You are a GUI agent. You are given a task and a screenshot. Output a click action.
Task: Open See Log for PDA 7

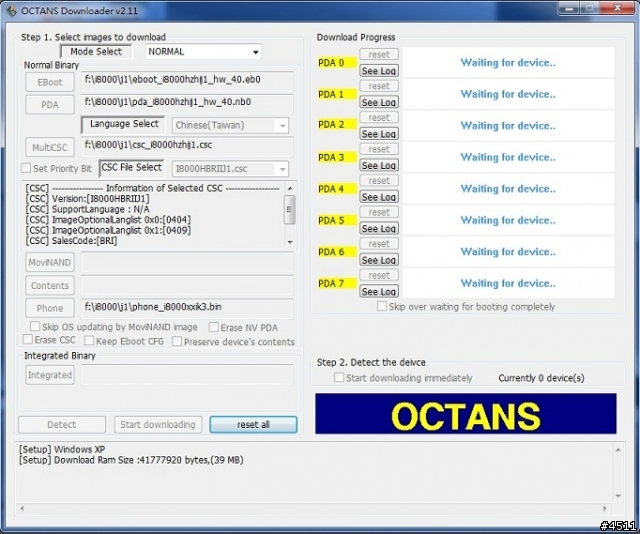(379, 291)
